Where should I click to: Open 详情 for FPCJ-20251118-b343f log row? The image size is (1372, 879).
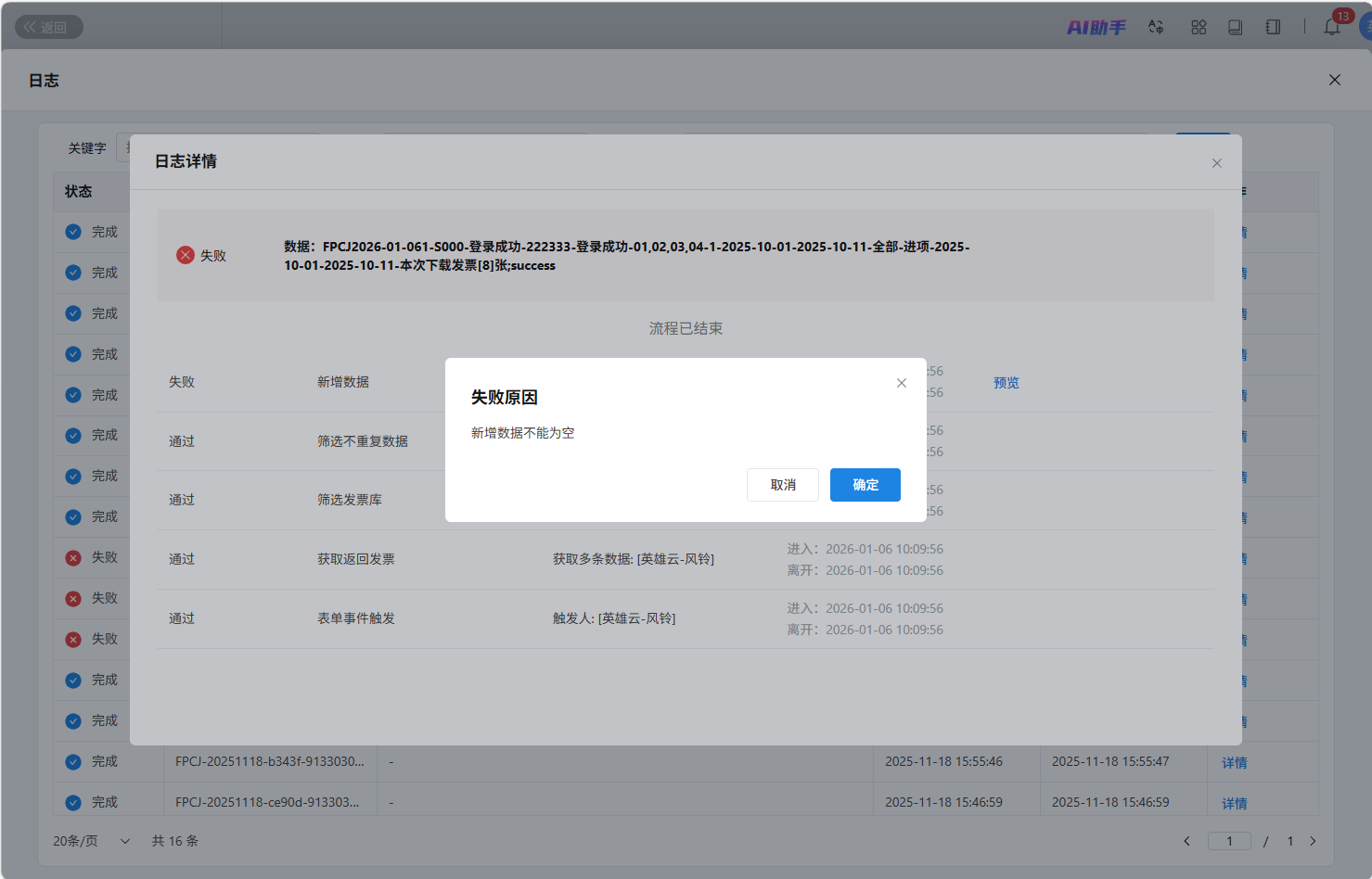pos(1234,763)
